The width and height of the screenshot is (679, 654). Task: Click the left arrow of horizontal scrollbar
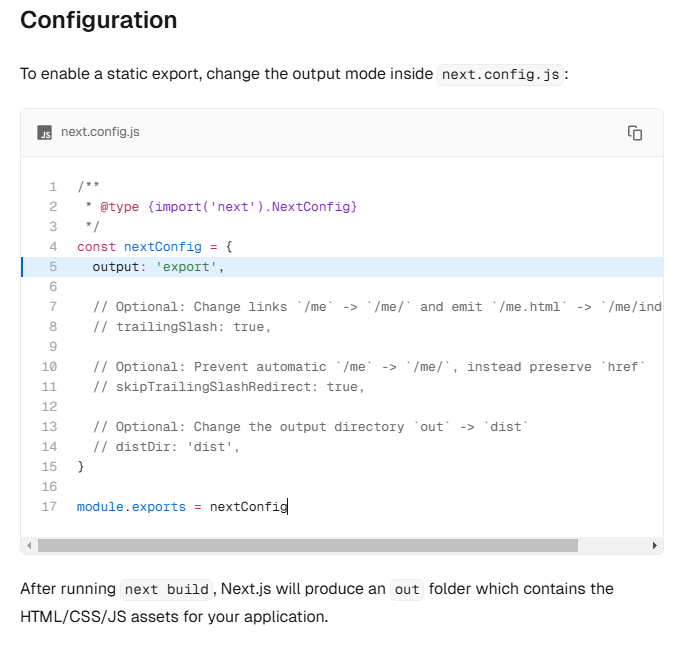[29, 546]
